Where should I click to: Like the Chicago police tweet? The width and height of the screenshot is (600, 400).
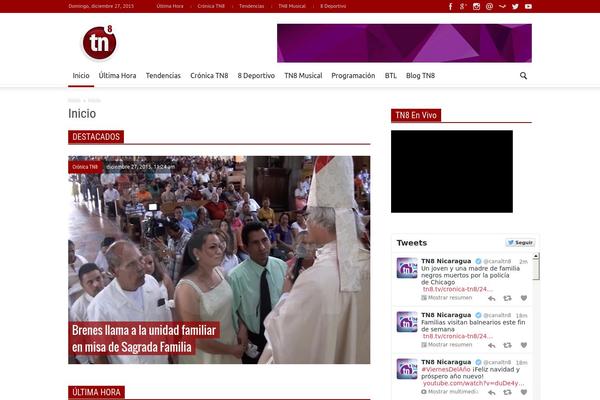tap(524, 298)
